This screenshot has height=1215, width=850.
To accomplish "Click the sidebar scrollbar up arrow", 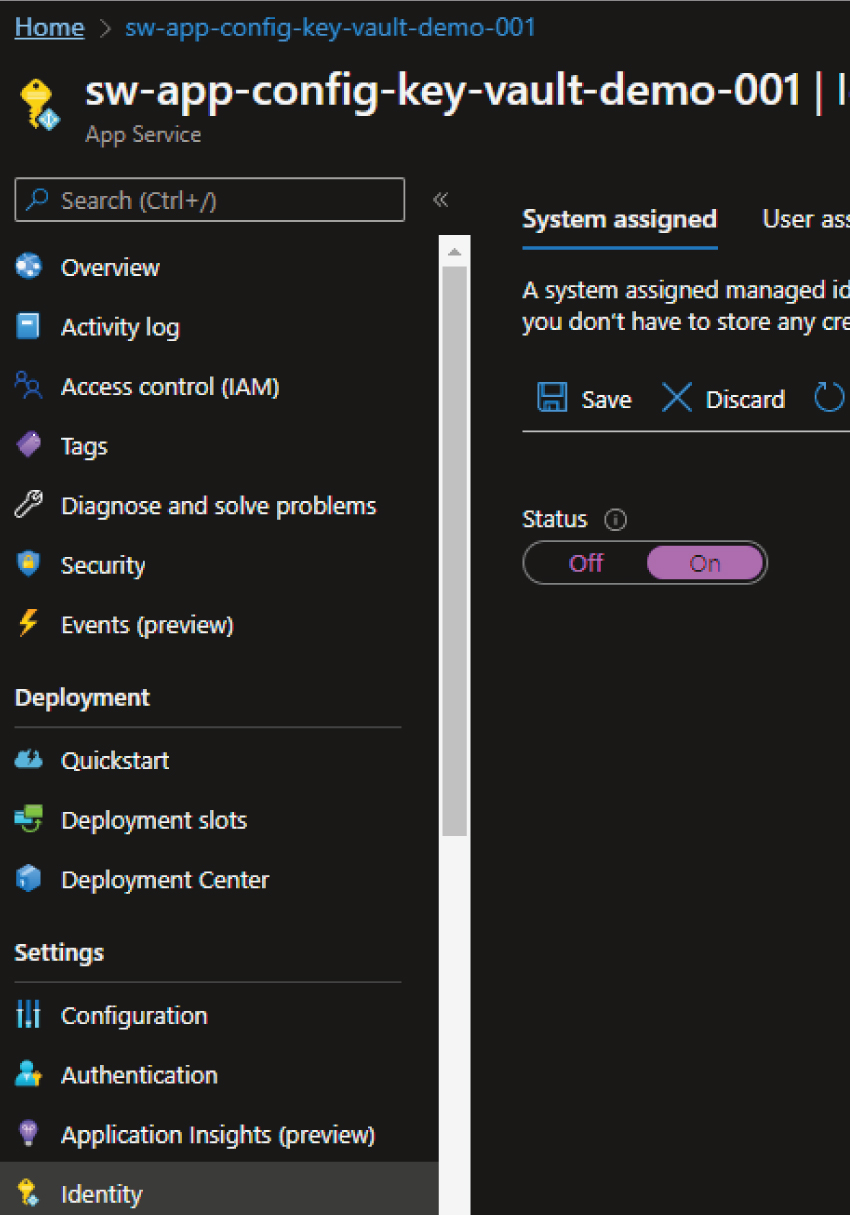I will point(454,251).
